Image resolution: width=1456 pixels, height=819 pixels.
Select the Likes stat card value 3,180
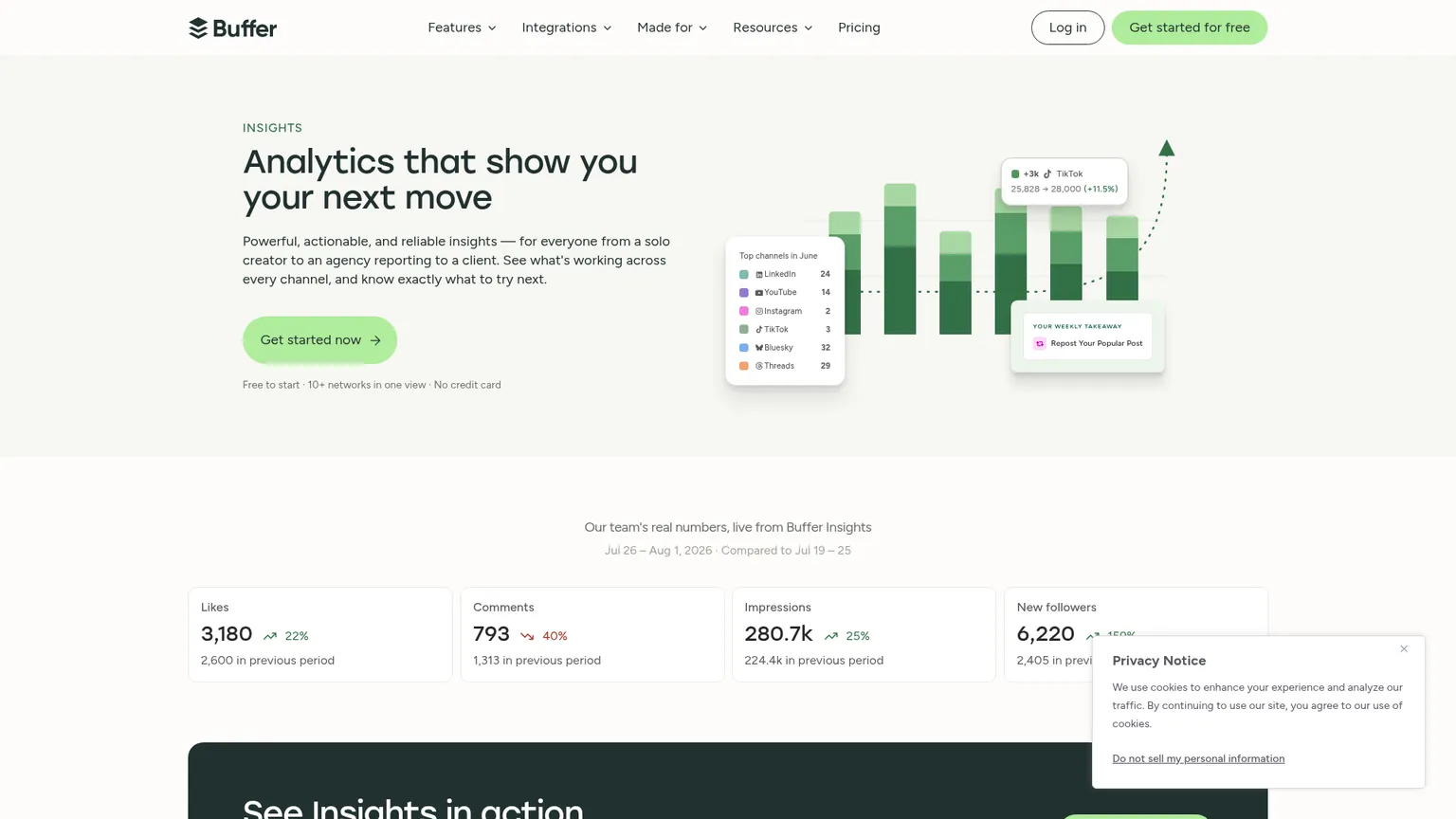click(x=227, y=634)
